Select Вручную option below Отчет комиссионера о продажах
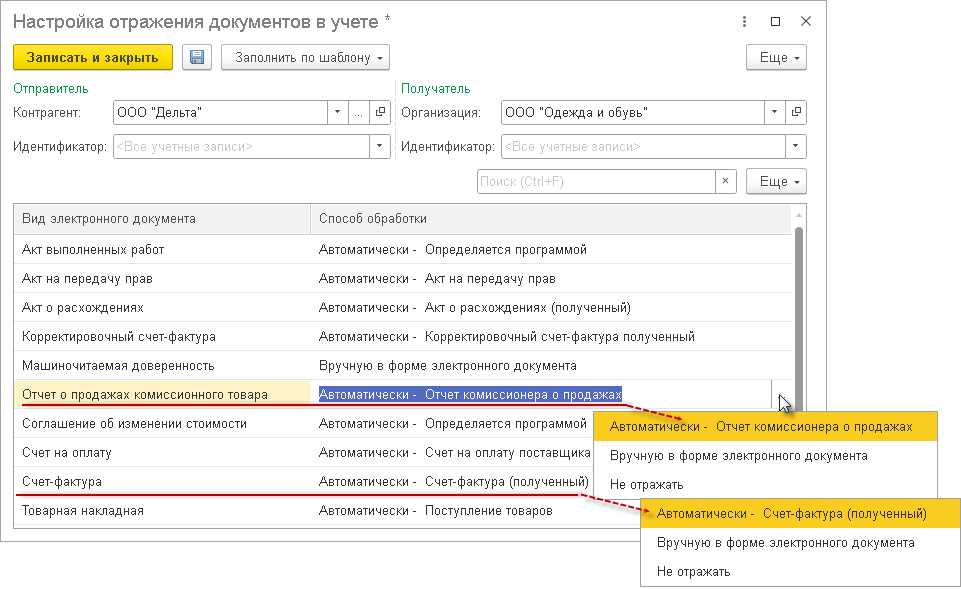This screenshot has height=589, width=961. pos(739,456)
